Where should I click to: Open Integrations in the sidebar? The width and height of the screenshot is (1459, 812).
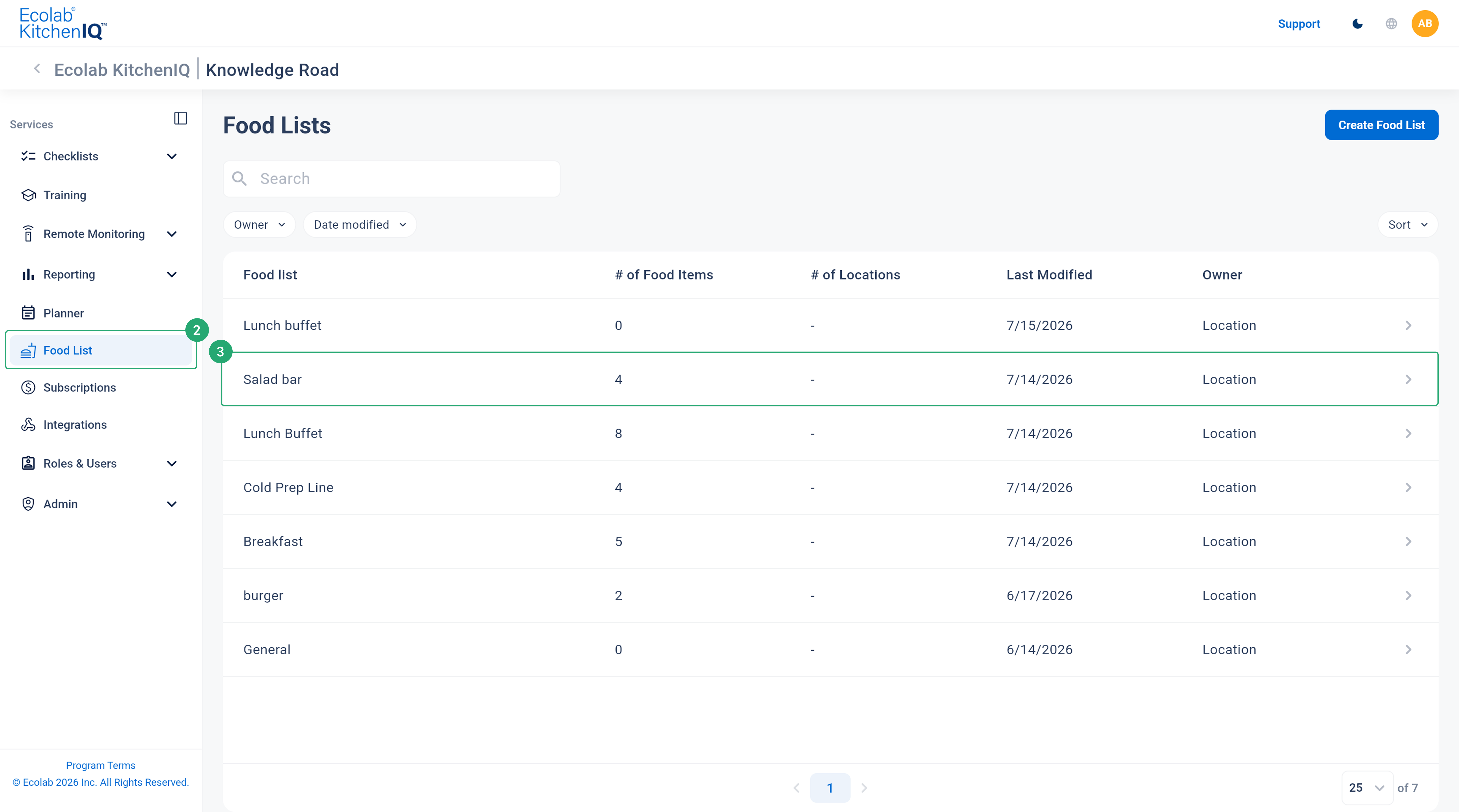pyautogui.click(x=101, y=425)
